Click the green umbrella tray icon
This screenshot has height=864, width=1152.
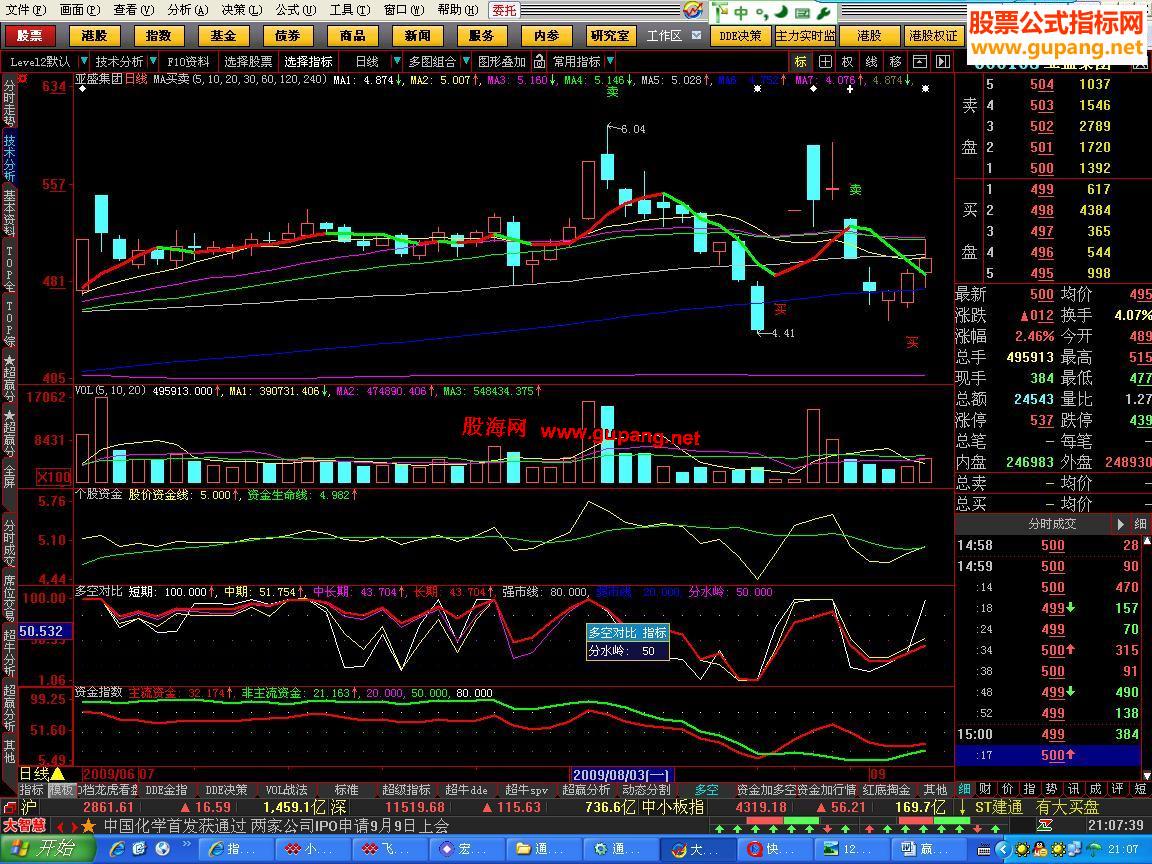pos(1093,850)
